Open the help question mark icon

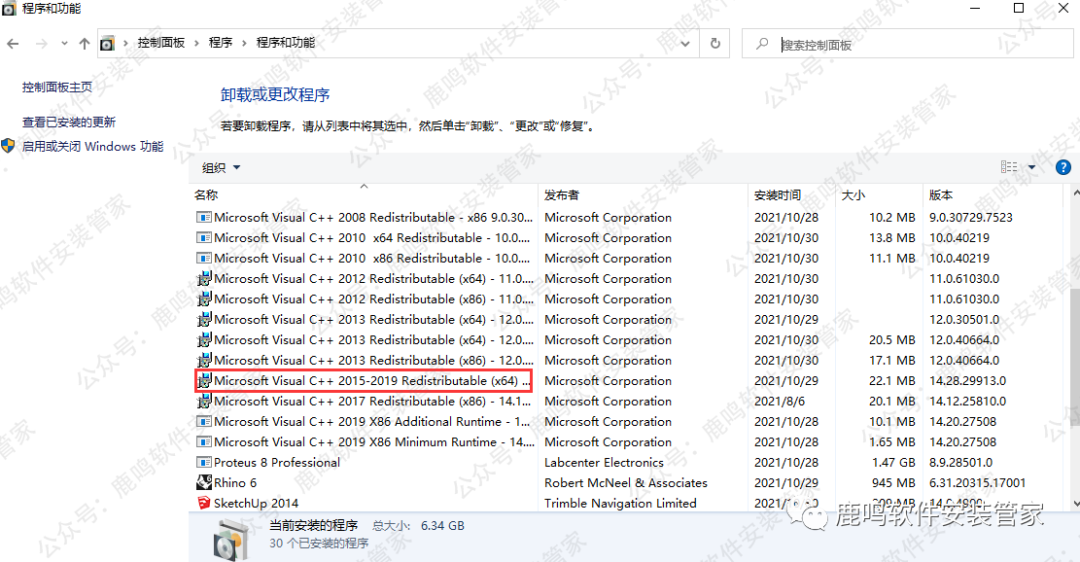(1063, 167)
